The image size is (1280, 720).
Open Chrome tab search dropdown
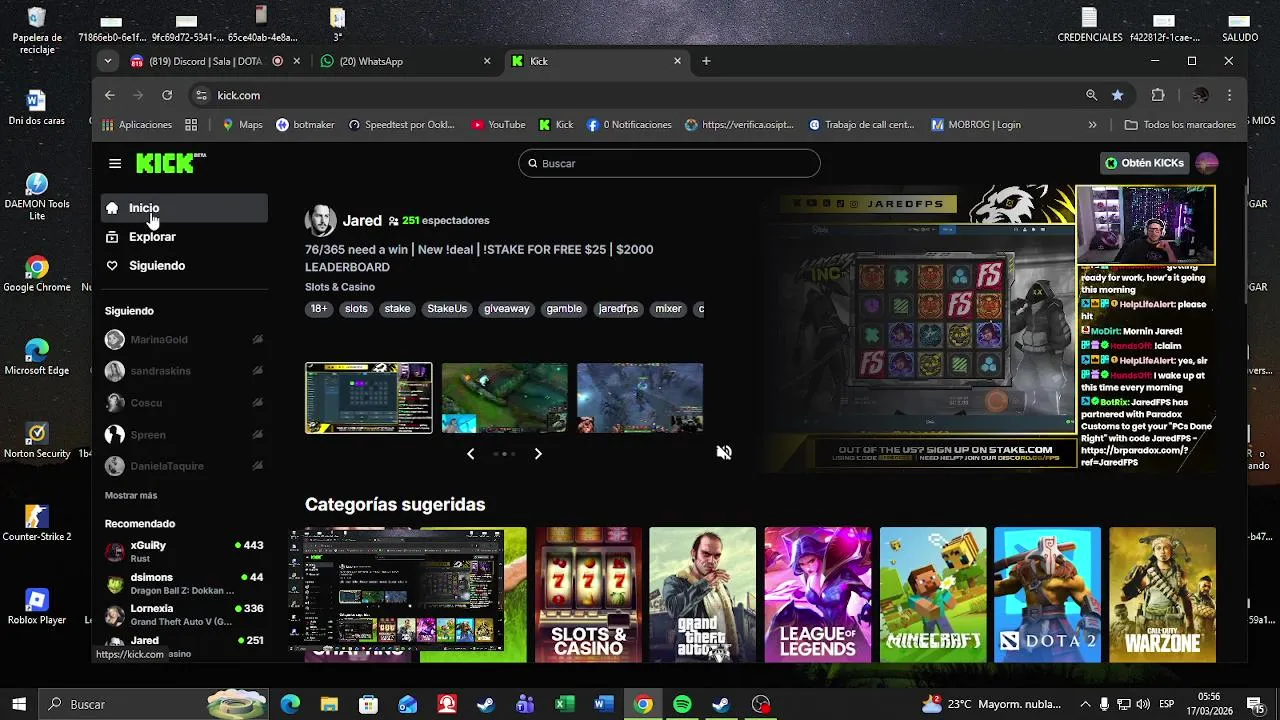107,61
